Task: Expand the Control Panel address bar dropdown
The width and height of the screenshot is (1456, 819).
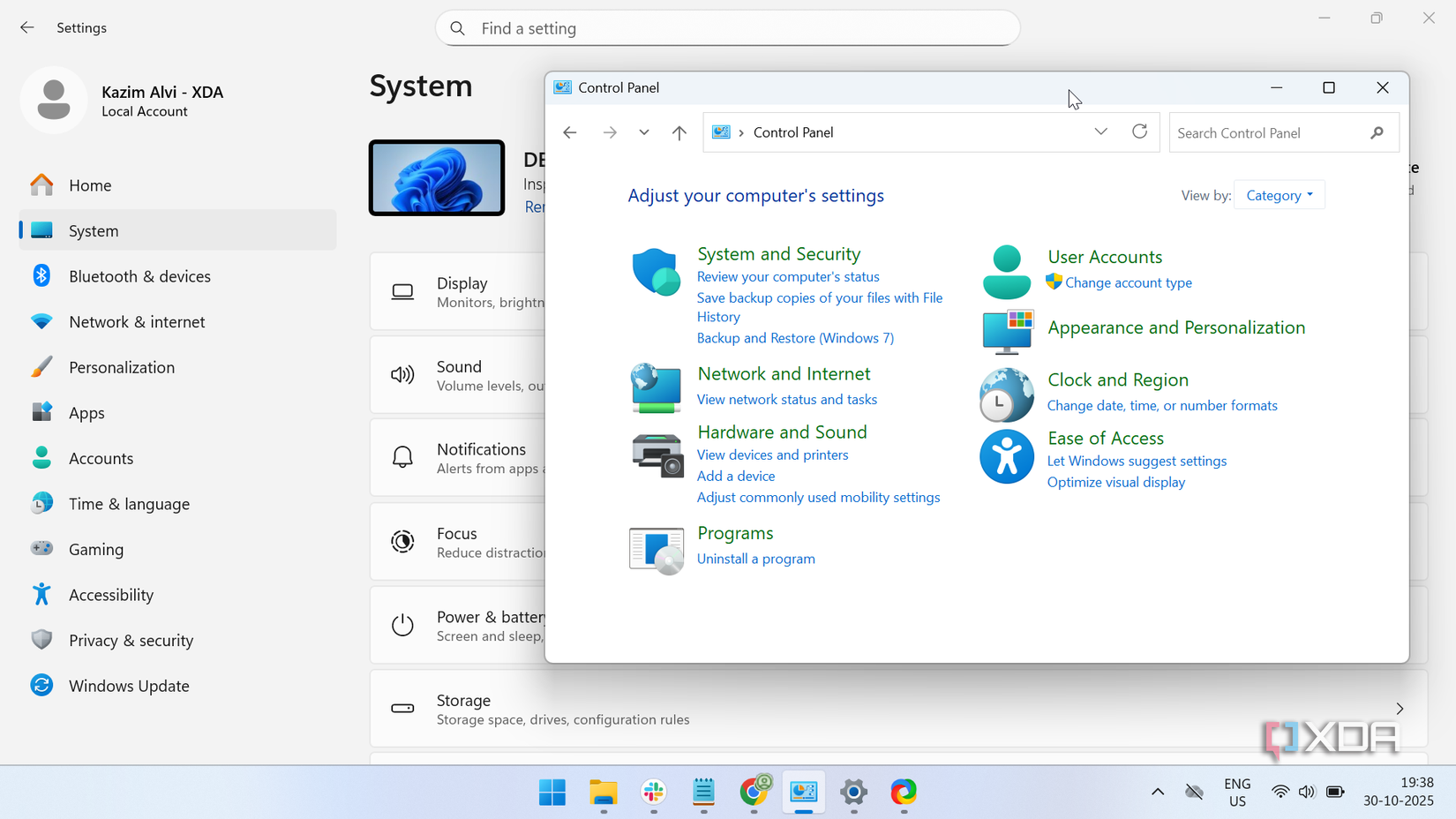Action: (x=1100, y=131)
